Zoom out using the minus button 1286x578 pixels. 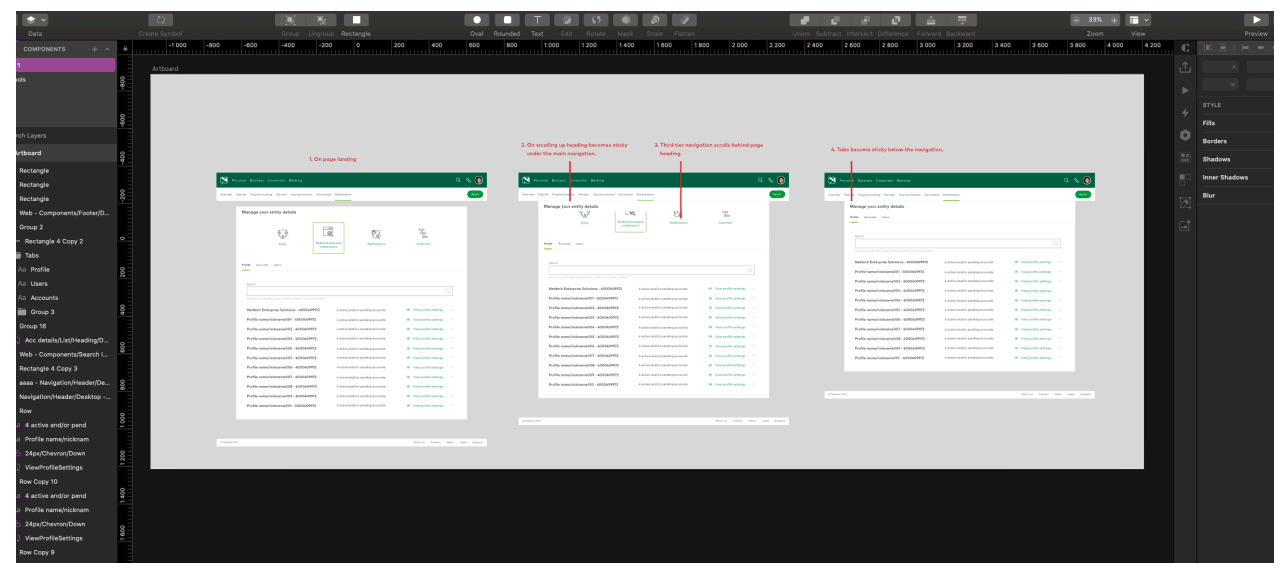pos(1077,20)
